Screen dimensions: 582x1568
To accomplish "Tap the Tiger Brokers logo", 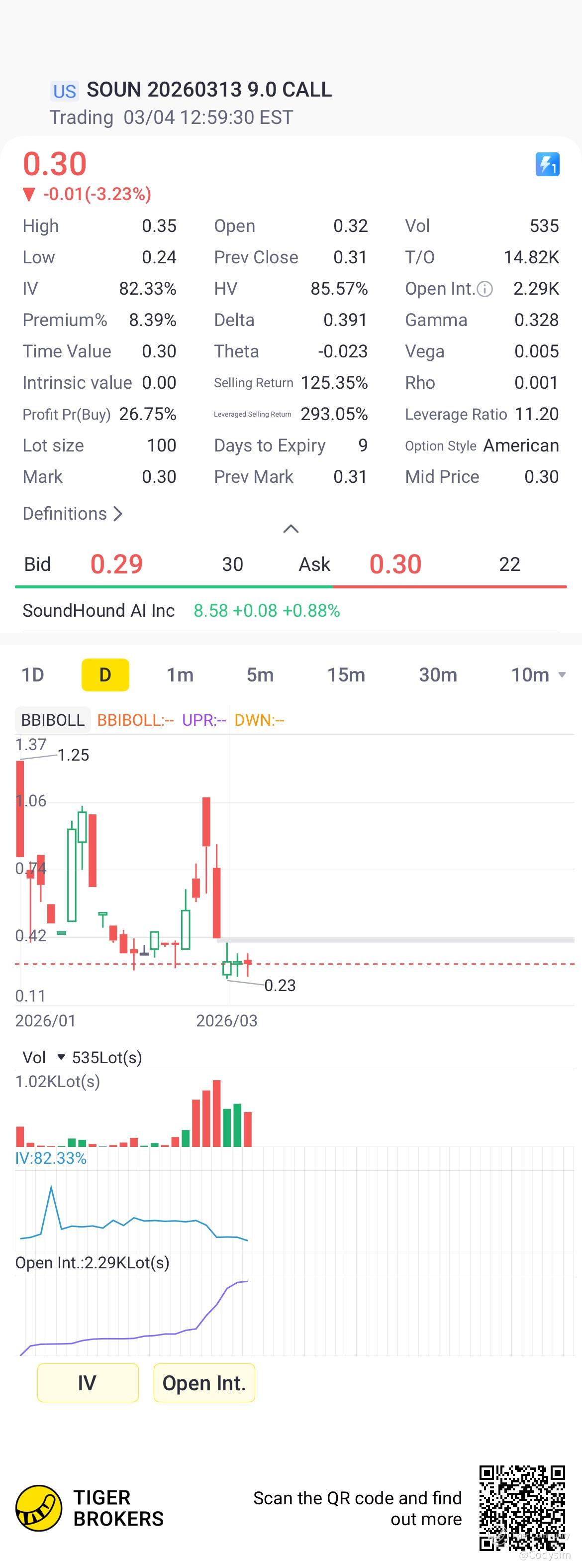I will pyautogui.click(x=38, y=1508).
